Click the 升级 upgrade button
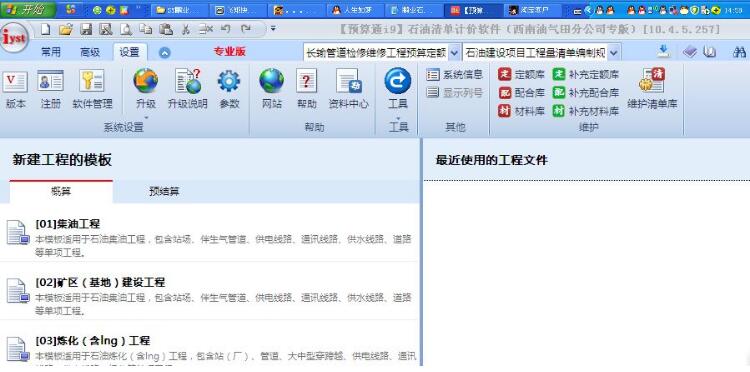 [x=145, y=88]
